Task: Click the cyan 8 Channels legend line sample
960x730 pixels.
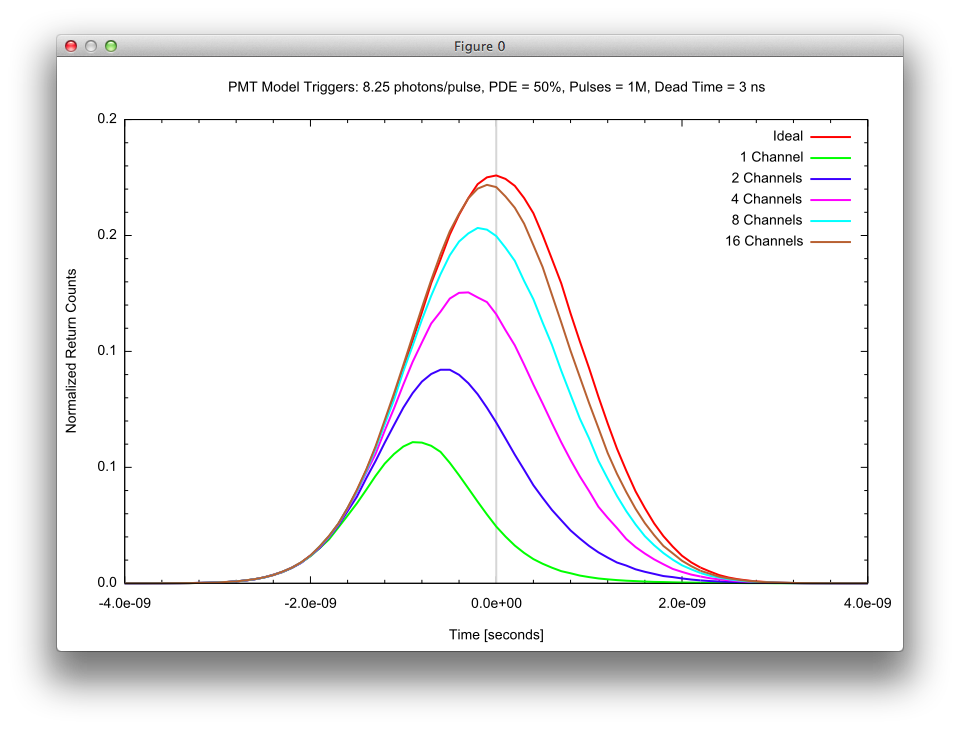Action: tap(830, 220)
